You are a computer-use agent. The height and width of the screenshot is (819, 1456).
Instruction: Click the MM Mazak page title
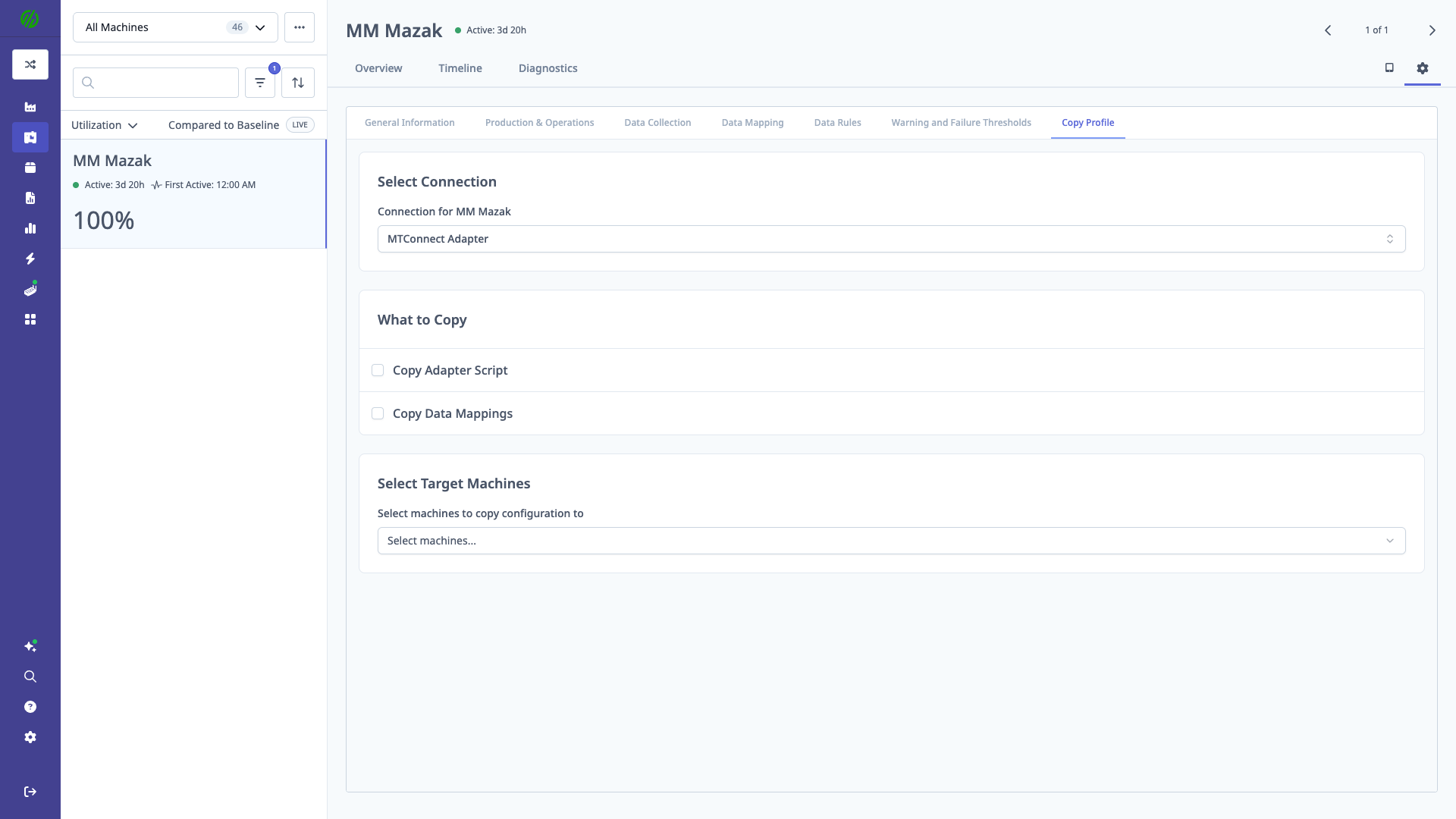tap(394, 30)
